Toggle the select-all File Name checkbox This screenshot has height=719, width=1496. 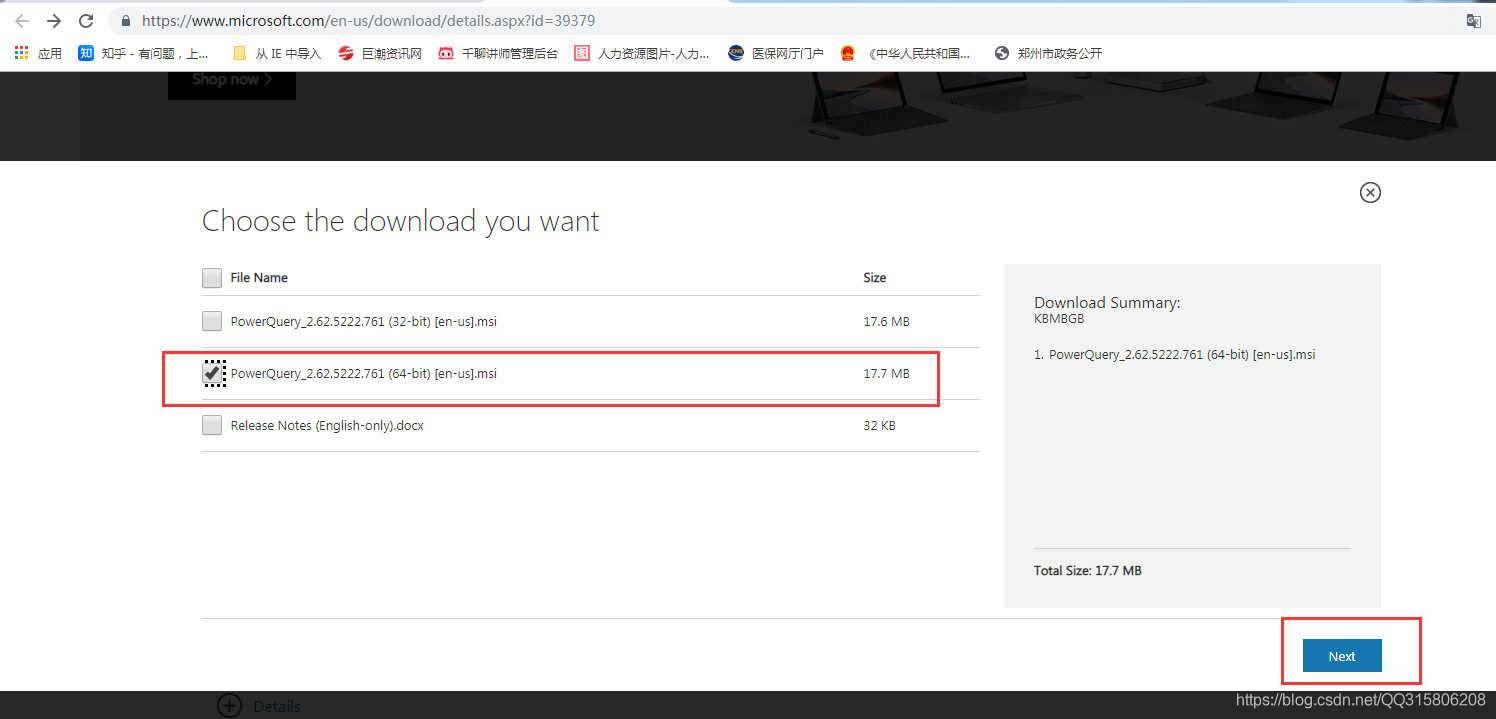coord(212,278)
